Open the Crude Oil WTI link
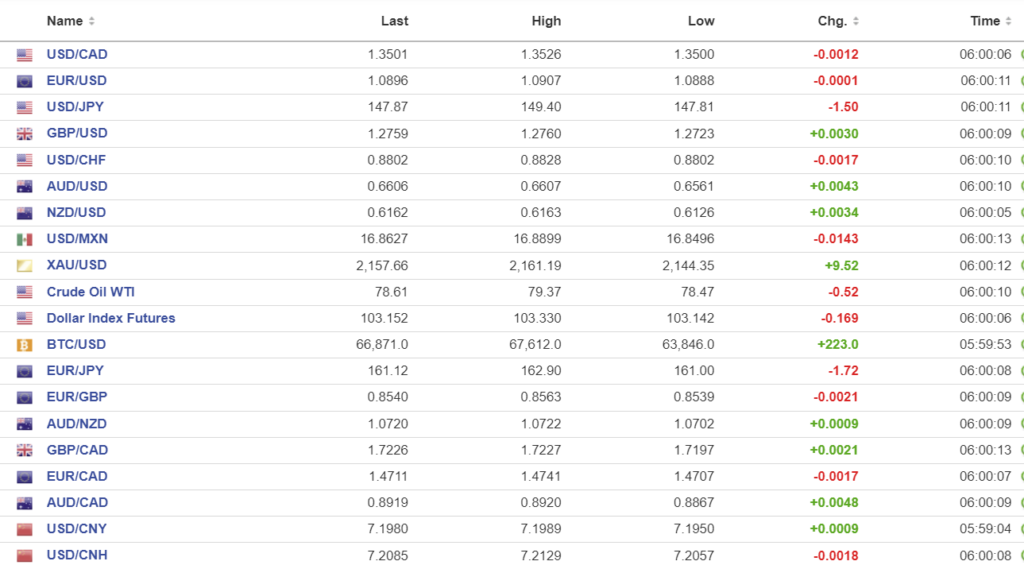 click(x=90, y=292)
